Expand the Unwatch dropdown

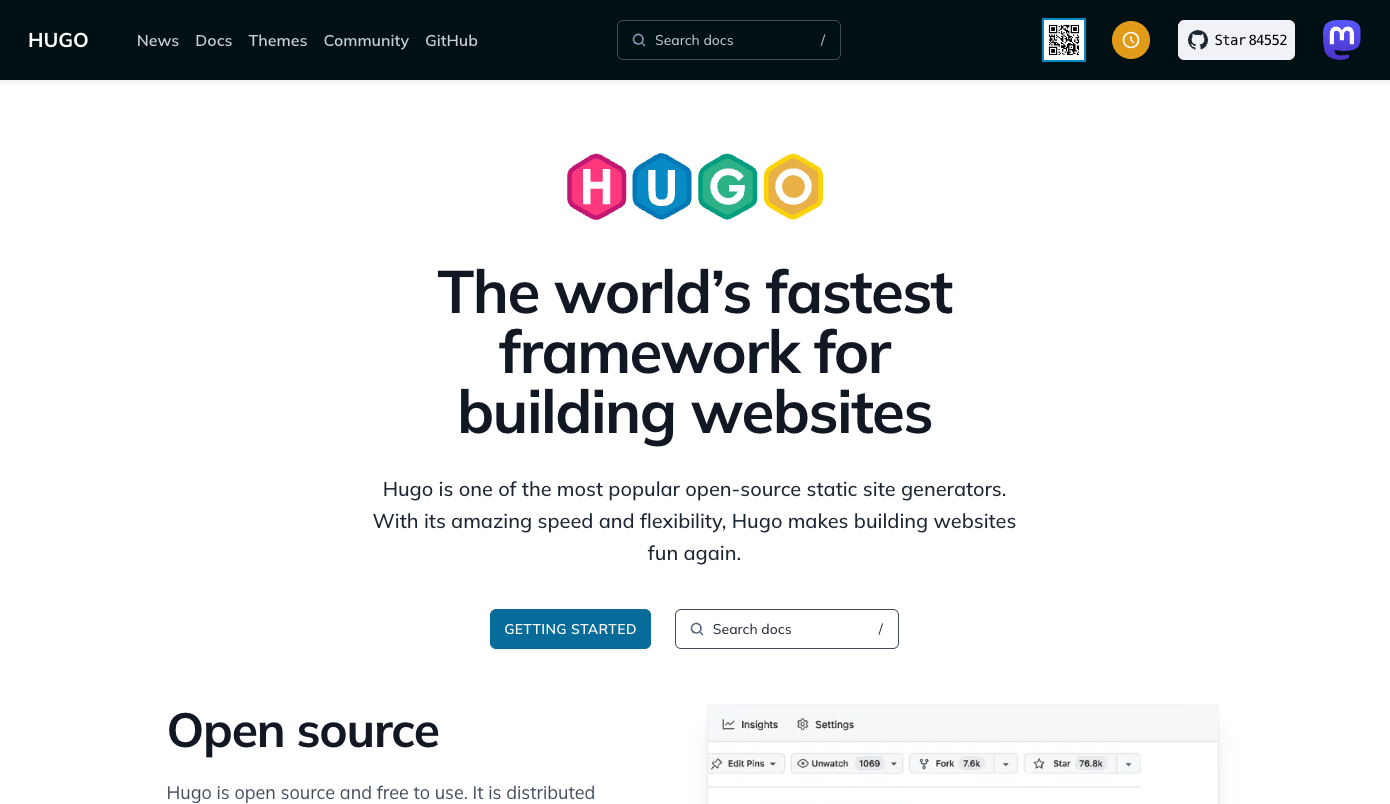pos(847,763)
